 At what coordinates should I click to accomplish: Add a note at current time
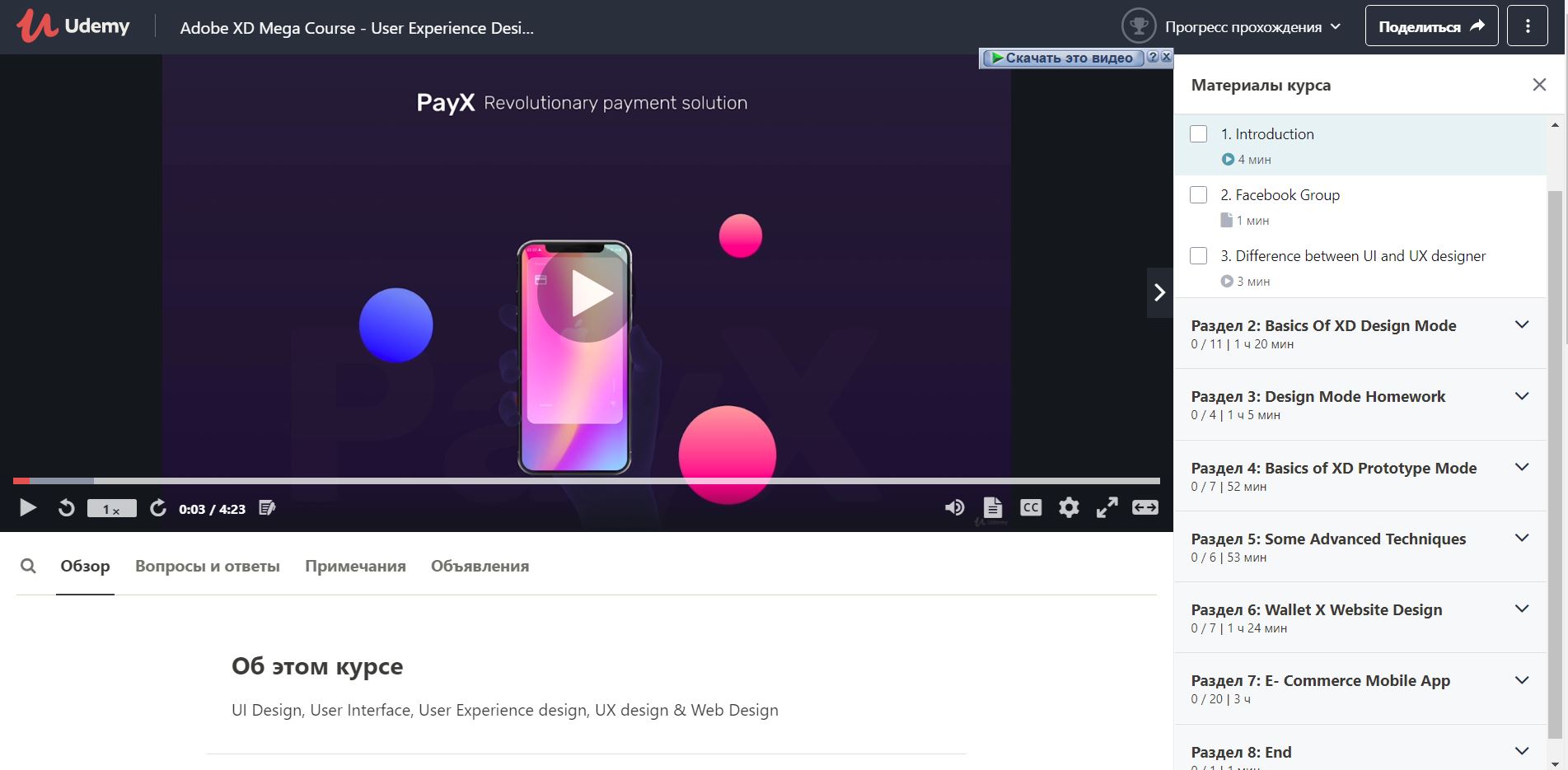267,508
